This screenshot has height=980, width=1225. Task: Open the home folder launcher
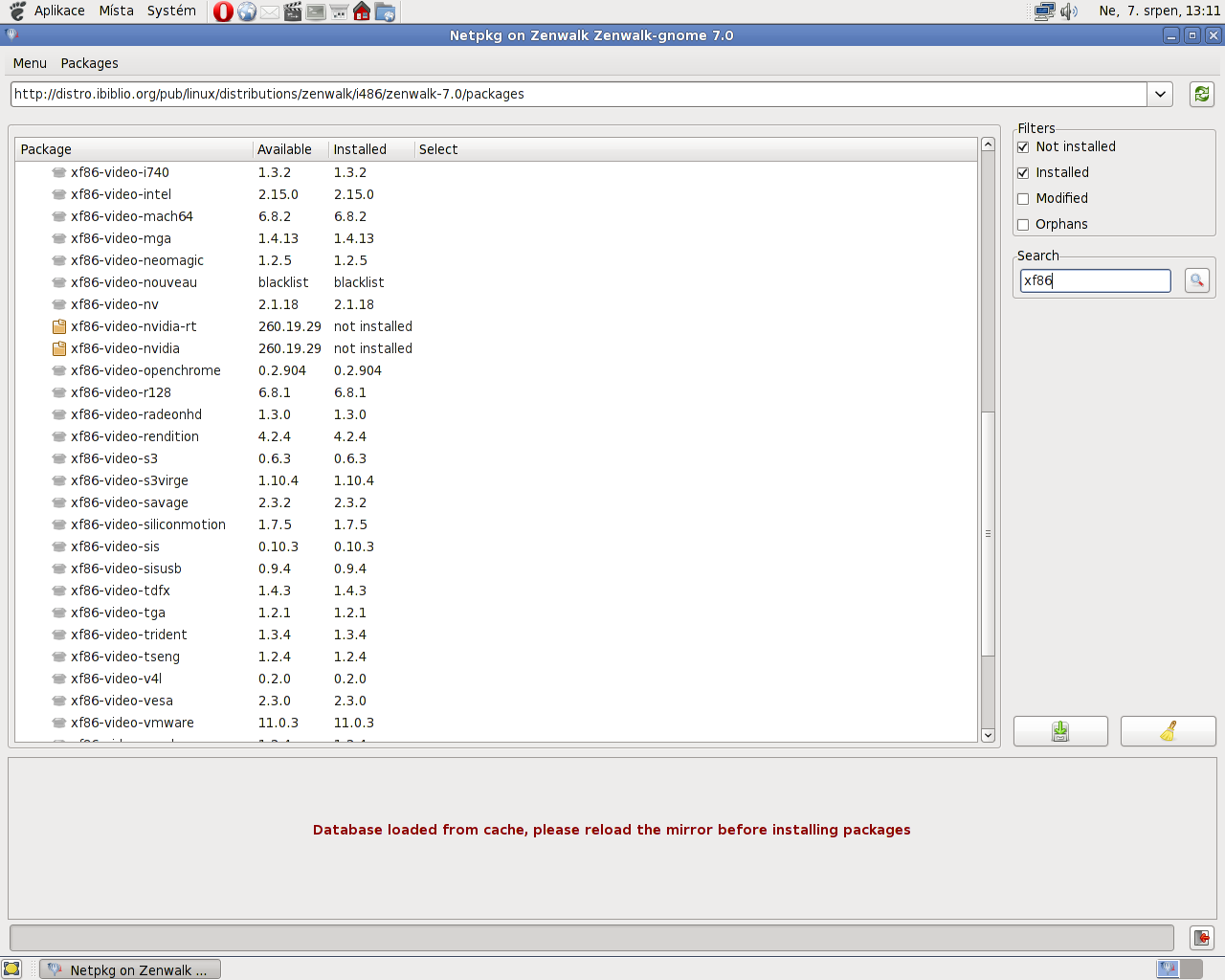point(362,11)
